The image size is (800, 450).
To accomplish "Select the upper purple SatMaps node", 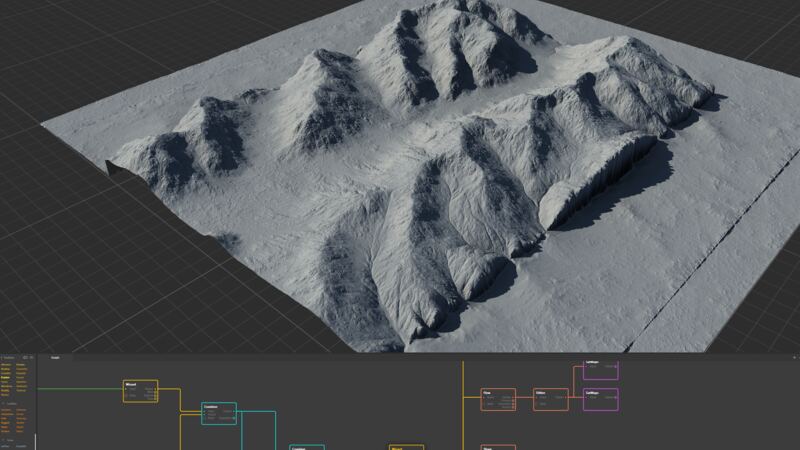I will [x=601, y=370].
